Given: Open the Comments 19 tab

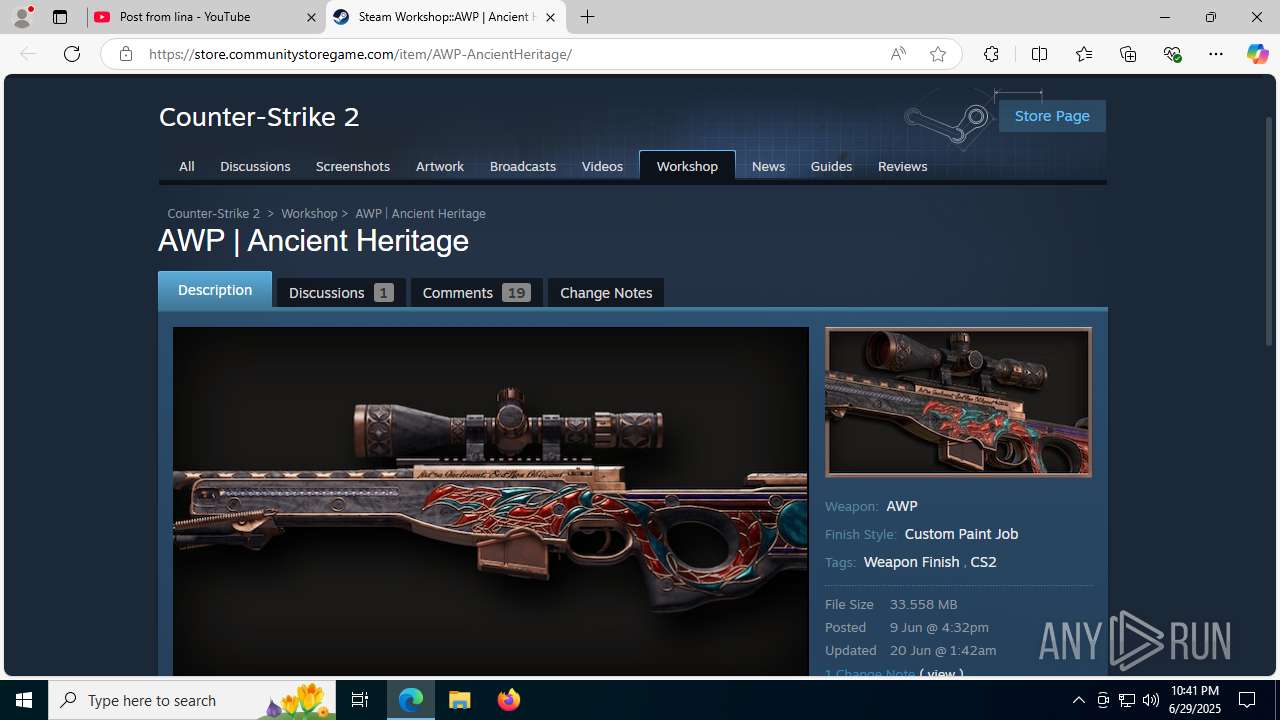Looking at the screenshot, I should pos(476,292).
